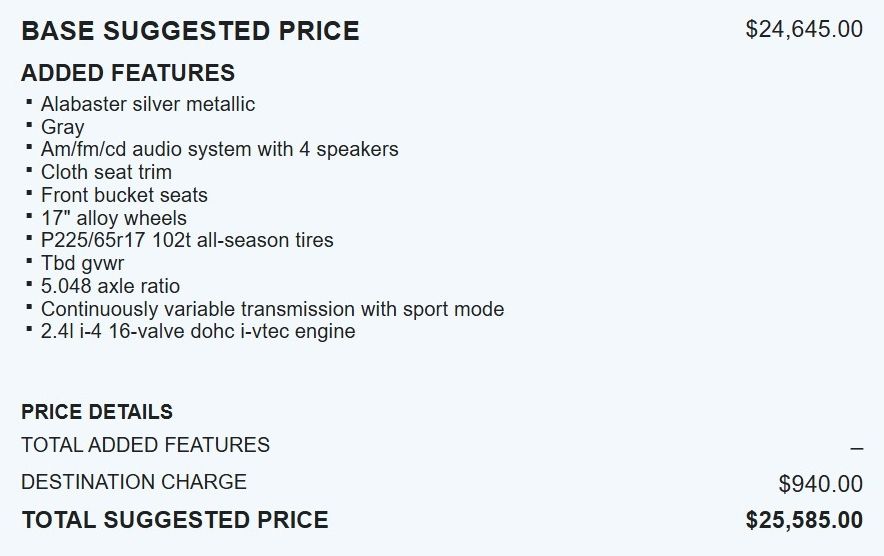Select the $24,645.00 base price amount
Viewport: 884px width, 556px height.
tap(804, 29)
